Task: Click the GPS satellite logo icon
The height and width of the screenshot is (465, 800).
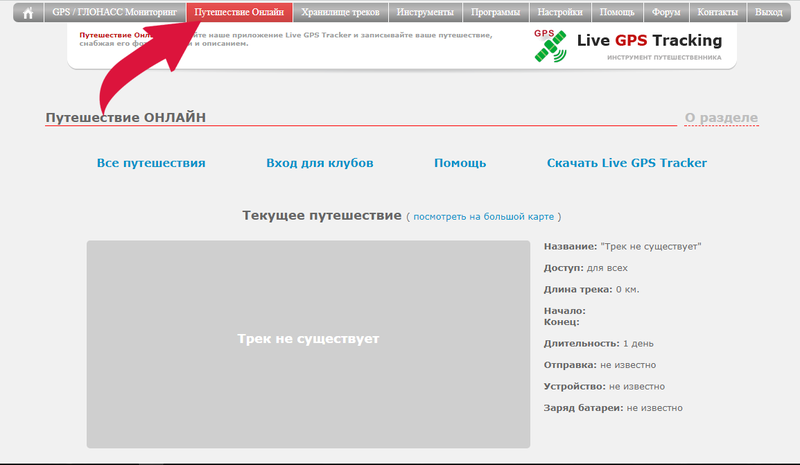Action: tap(548, 46)
